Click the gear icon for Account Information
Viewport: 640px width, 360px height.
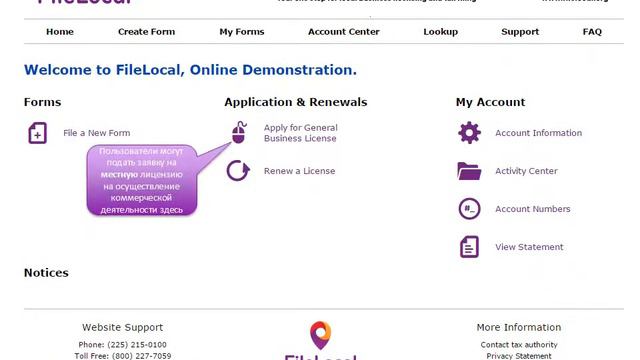[x=469, y=133]
